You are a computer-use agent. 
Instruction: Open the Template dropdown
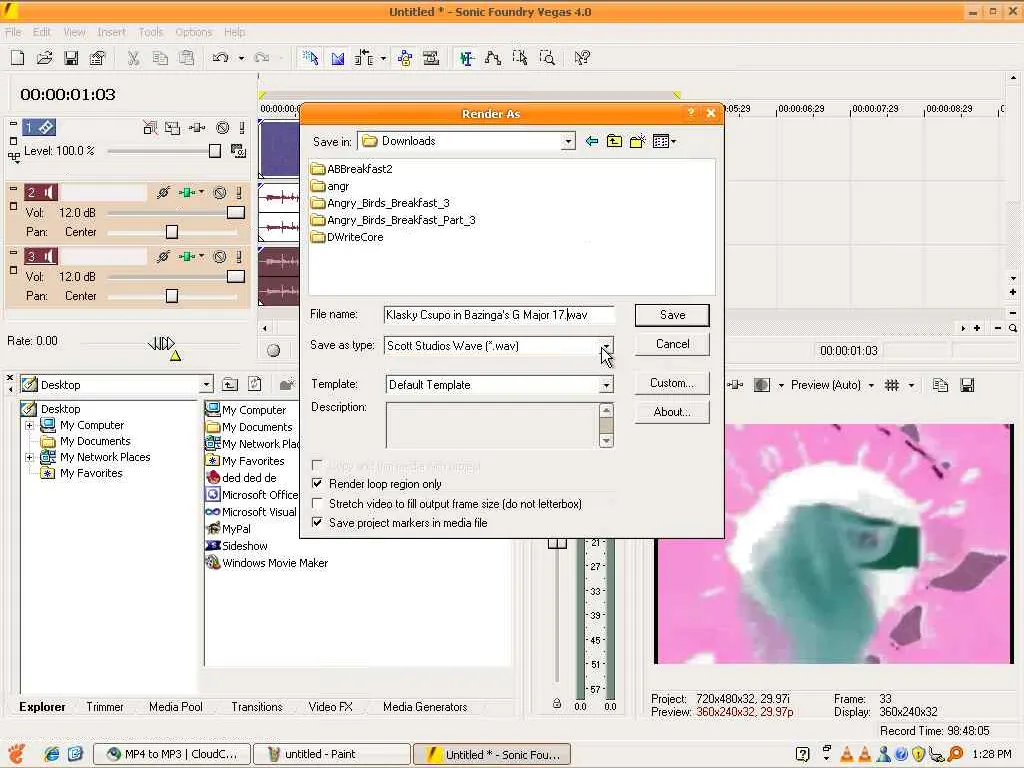(607, 385)
